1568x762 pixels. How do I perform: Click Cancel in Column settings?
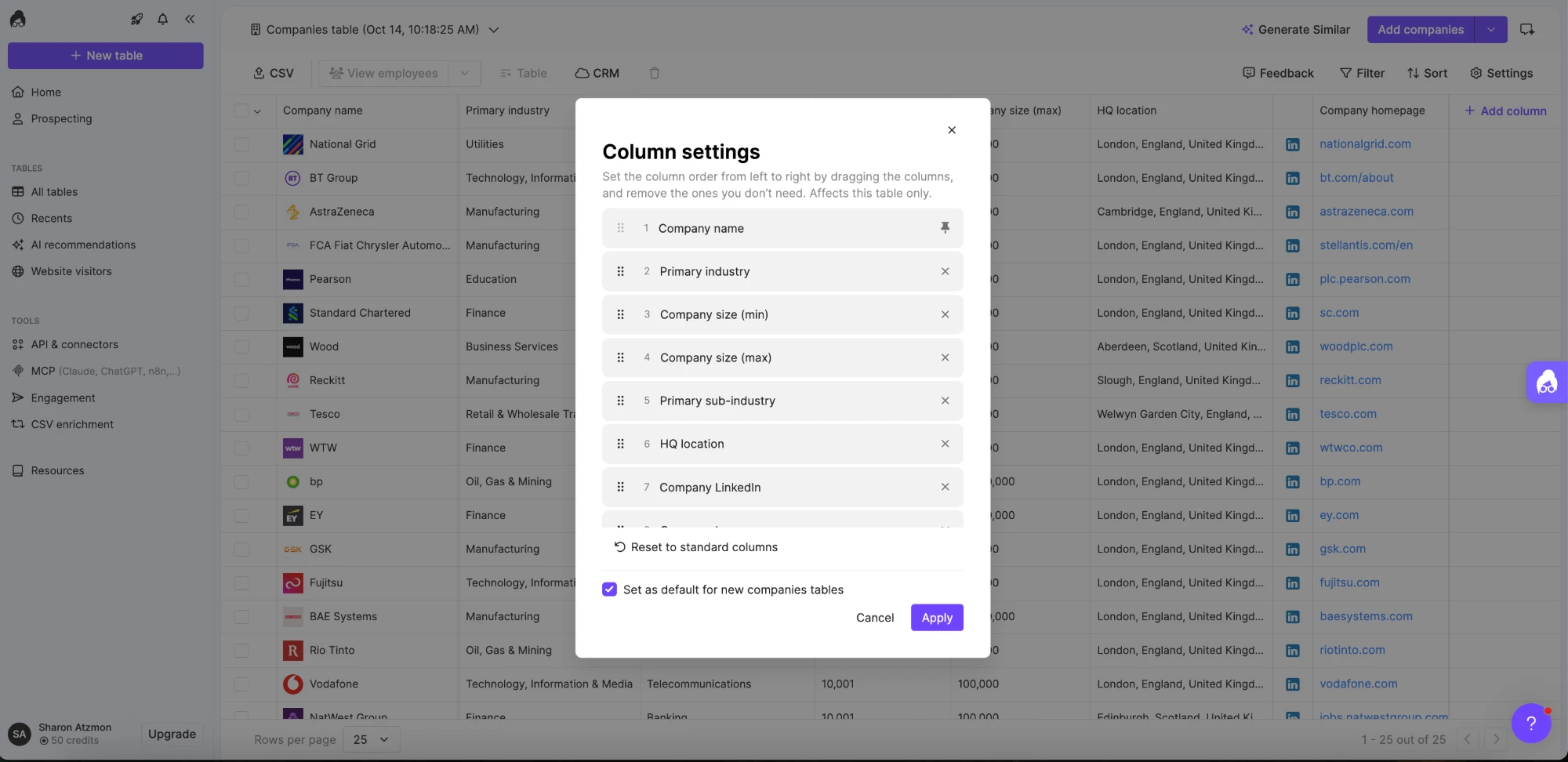[875, 618]
